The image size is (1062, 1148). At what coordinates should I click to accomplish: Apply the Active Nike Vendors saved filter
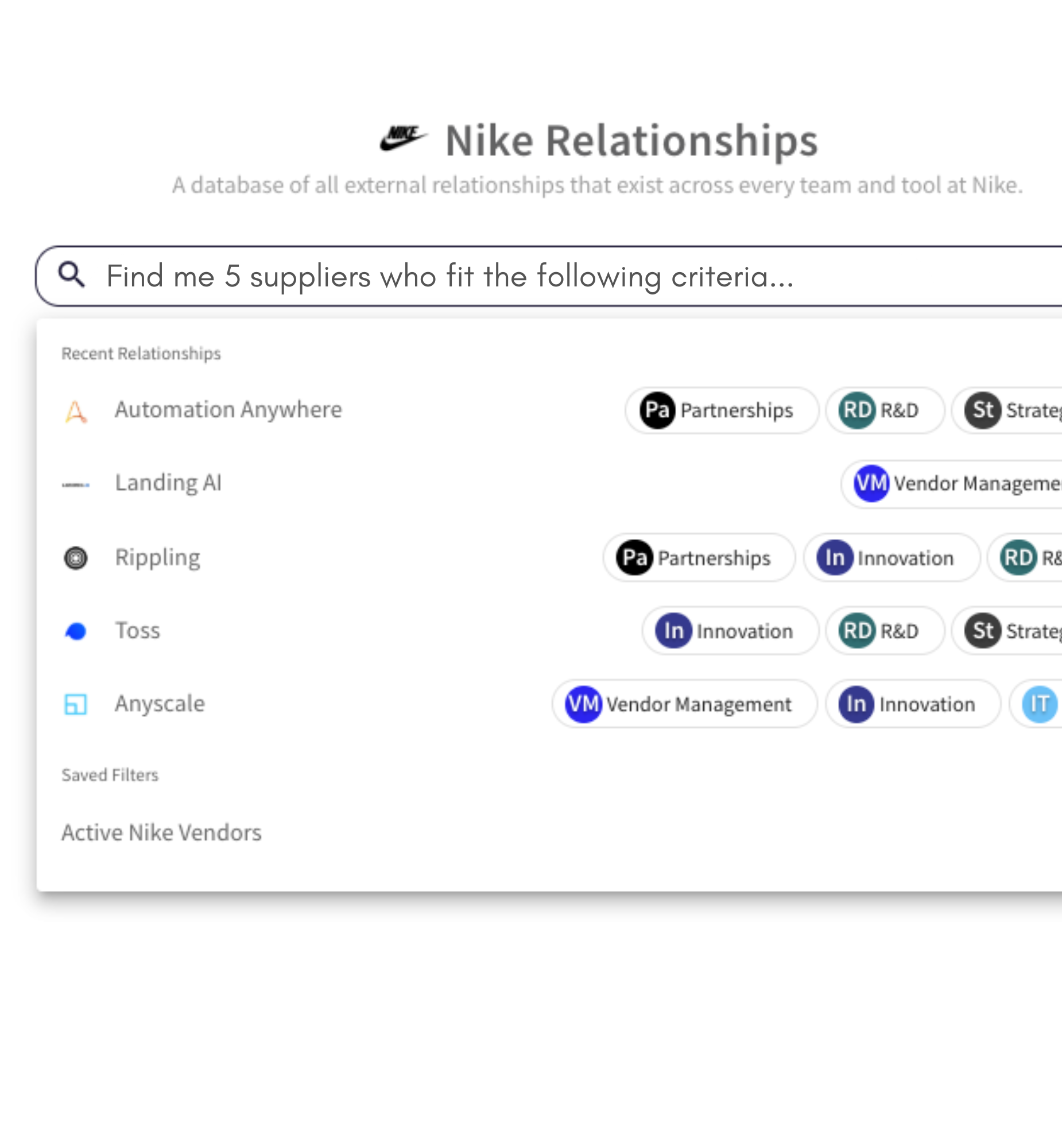coord(161,832)
